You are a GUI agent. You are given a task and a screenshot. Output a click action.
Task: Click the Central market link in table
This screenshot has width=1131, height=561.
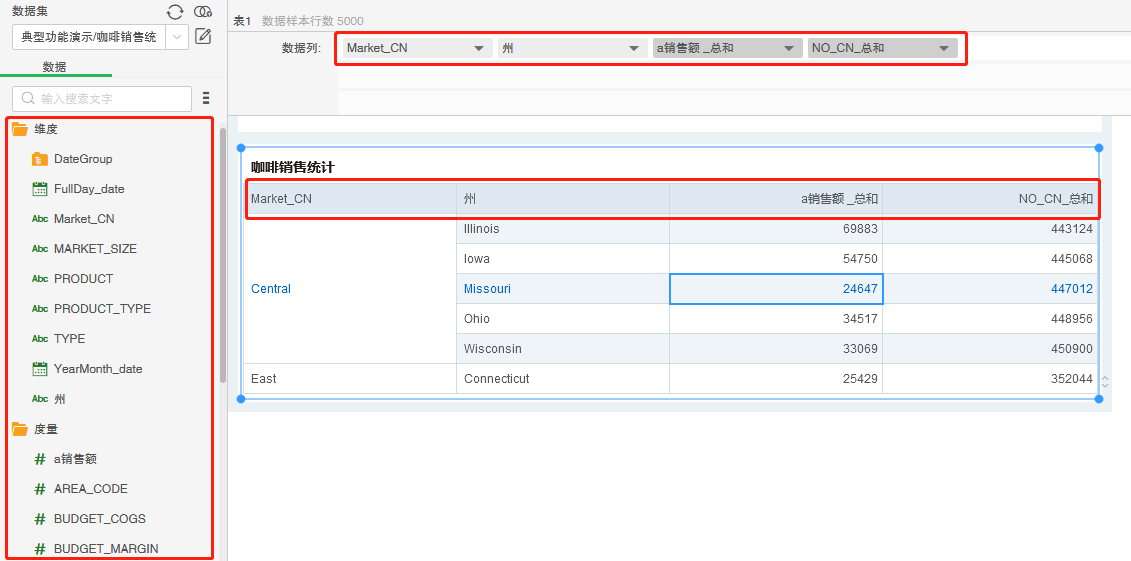[x=271, y=289]
